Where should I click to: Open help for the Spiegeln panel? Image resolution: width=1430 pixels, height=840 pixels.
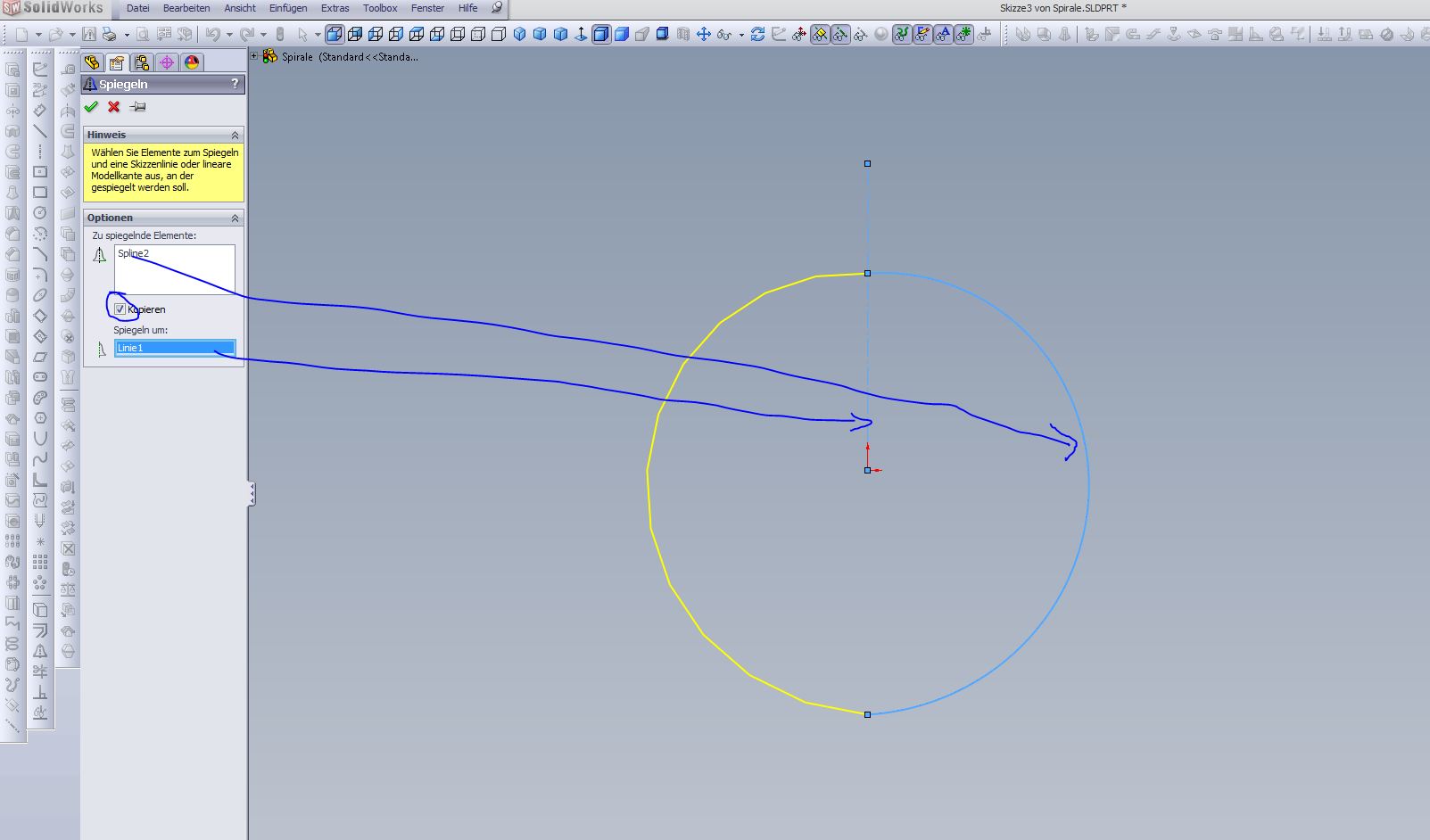point(235,84)
